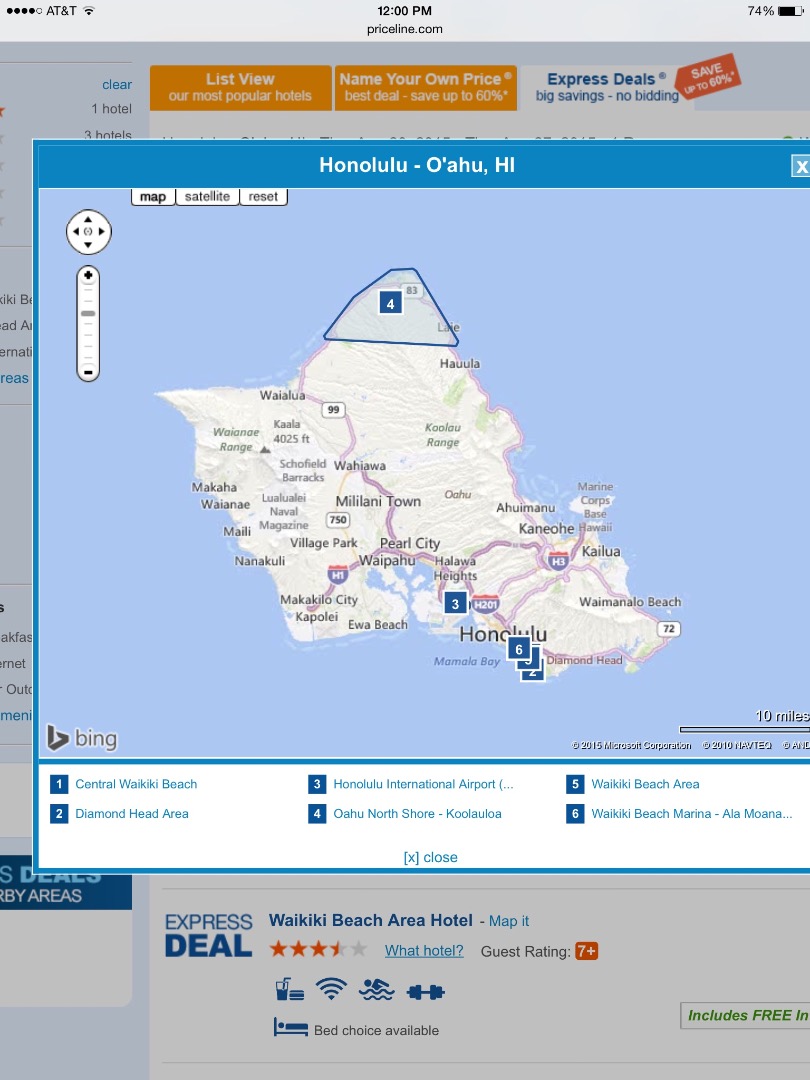The image size is (810, 1080).
Task: Click the Map it link
Action: pyautogui.click(x=509, y=921)
